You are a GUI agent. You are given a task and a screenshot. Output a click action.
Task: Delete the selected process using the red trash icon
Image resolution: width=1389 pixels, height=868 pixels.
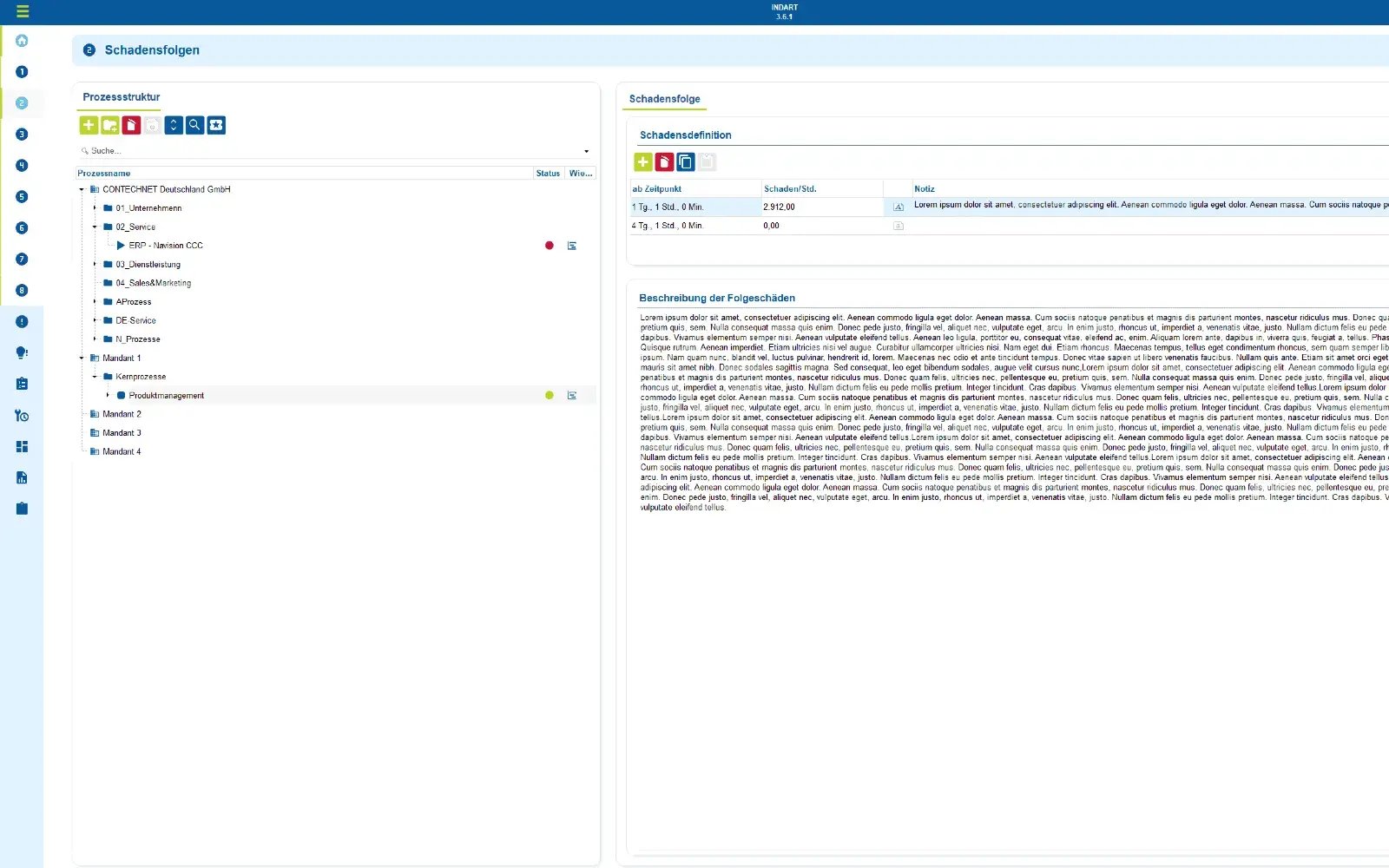click(x=130, y=124)
